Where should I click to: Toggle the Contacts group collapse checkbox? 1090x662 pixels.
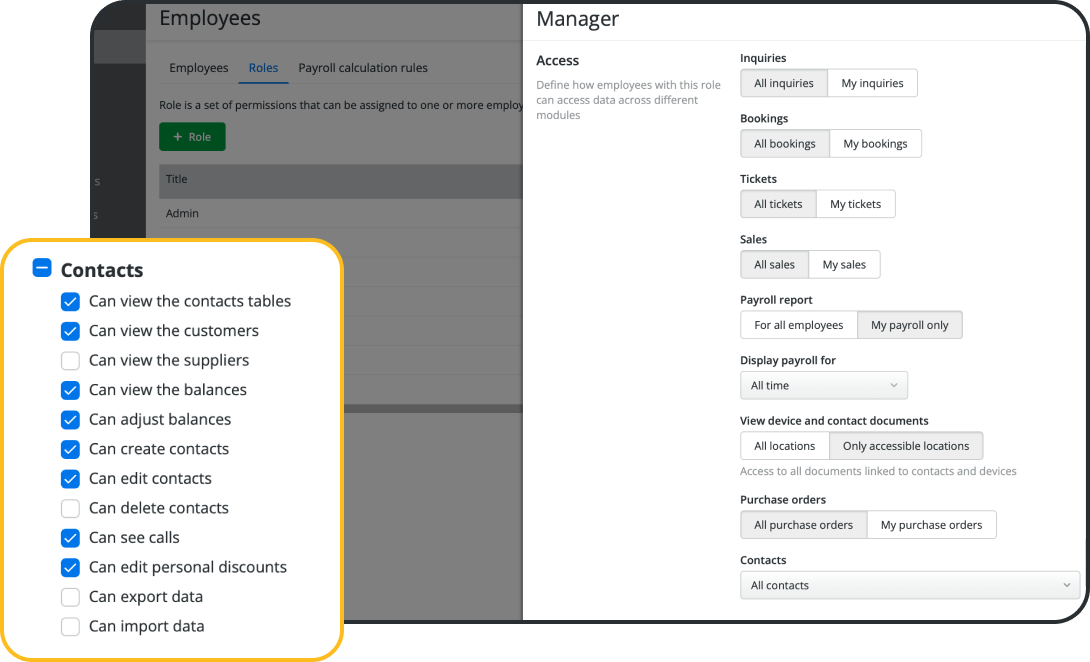(x=42, y=268)
